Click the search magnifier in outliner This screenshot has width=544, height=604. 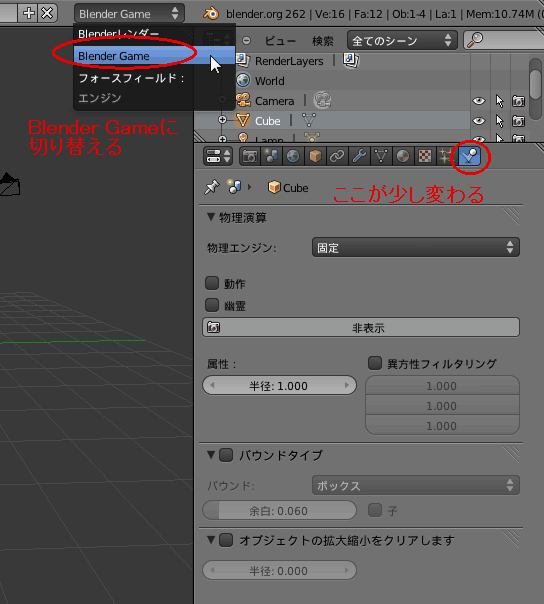(475, 40)
